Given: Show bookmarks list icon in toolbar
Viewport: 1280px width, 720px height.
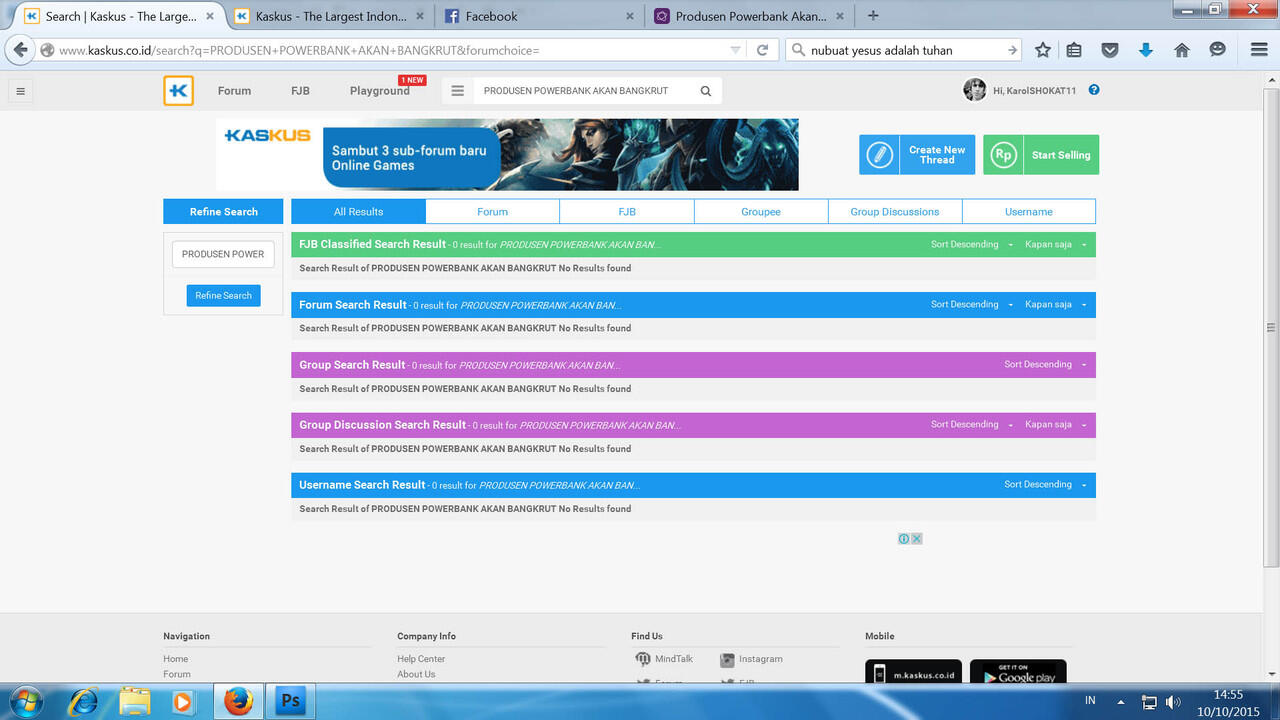Looking at the screenshot, I should point(1074,50).
